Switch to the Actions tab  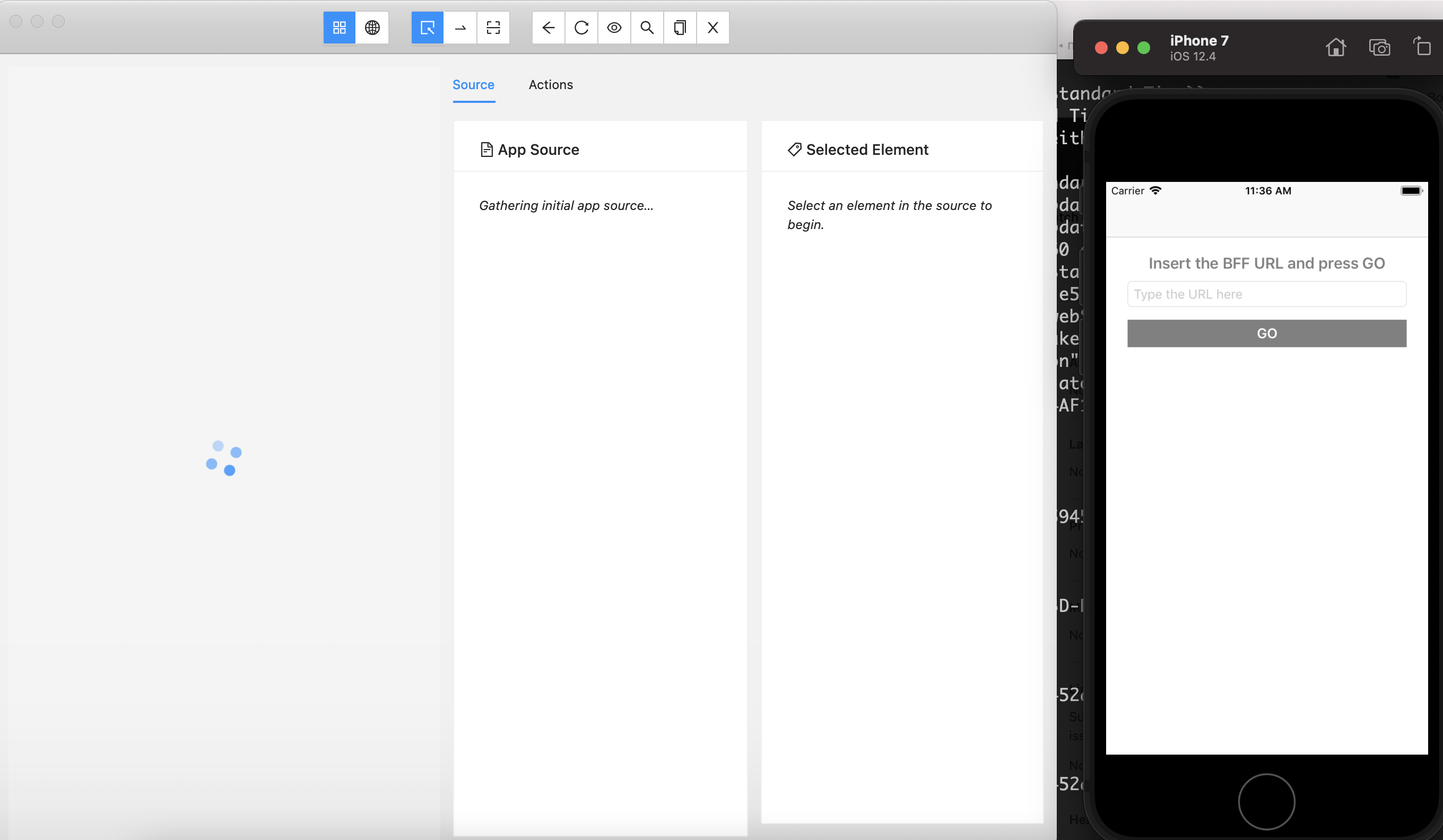[x=550, y=84]
